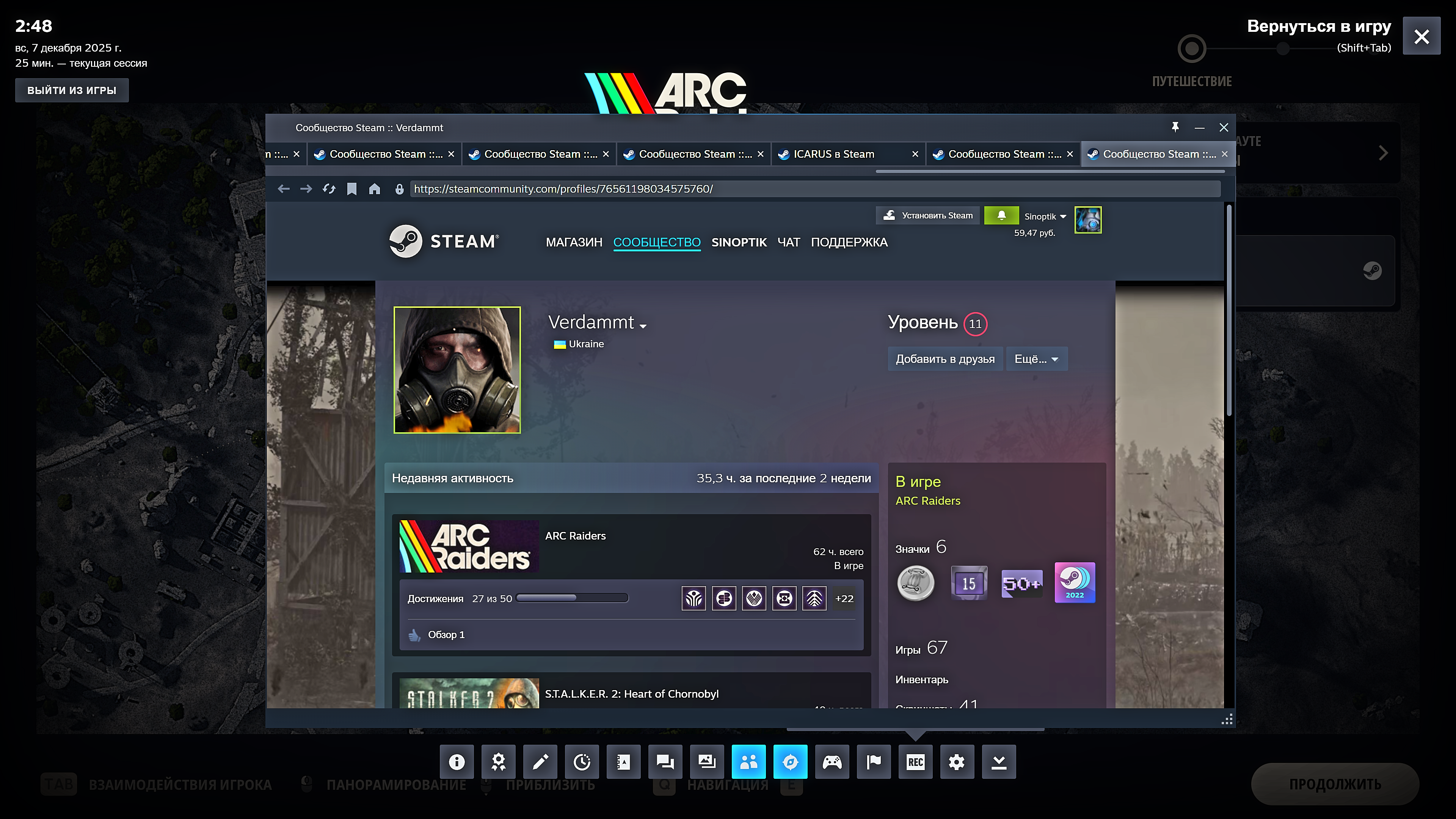The height and width of the screenshot is (819, 1456).
Task: Click ВЫЙТИ ИЗ ИГРЫ button
Action: click(x=72, y=91)
